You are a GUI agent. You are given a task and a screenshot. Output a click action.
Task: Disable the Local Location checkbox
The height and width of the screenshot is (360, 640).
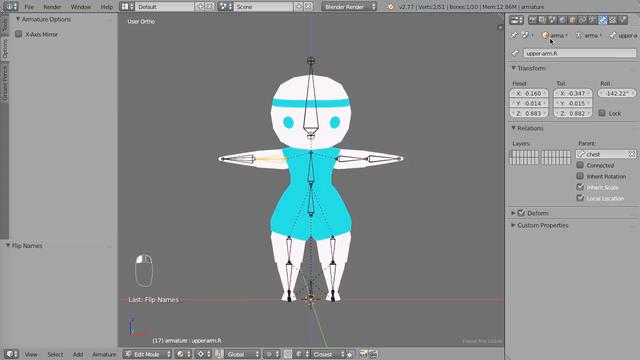[580, 198]
